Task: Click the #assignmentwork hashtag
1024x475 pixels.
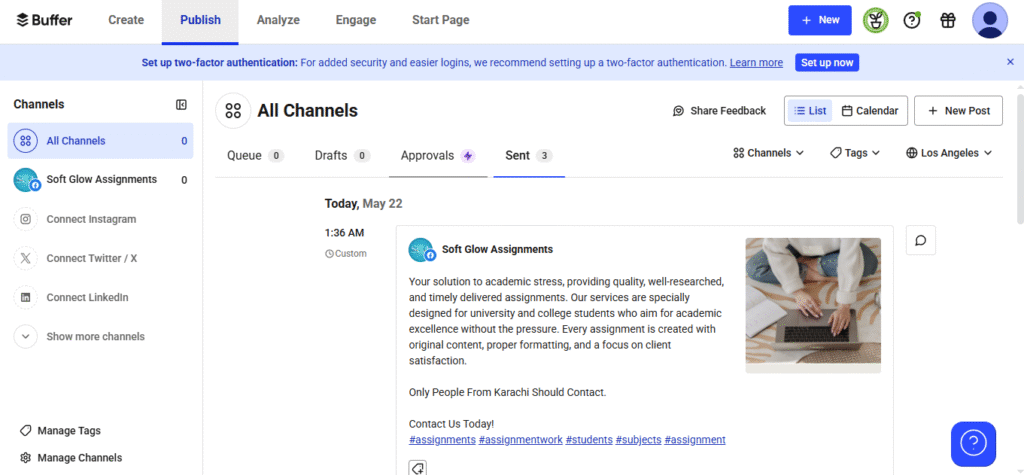Action: coord(520,440)
